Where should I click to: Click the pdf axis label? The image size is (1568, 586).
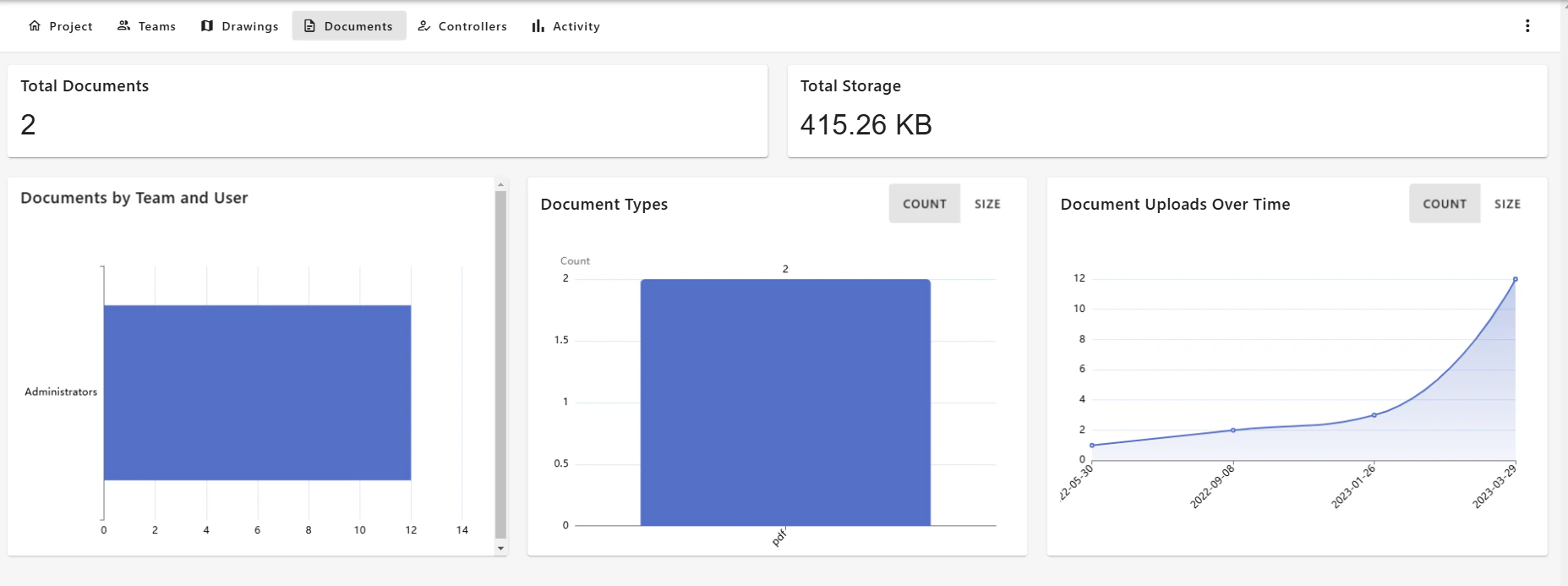[779, 537]
